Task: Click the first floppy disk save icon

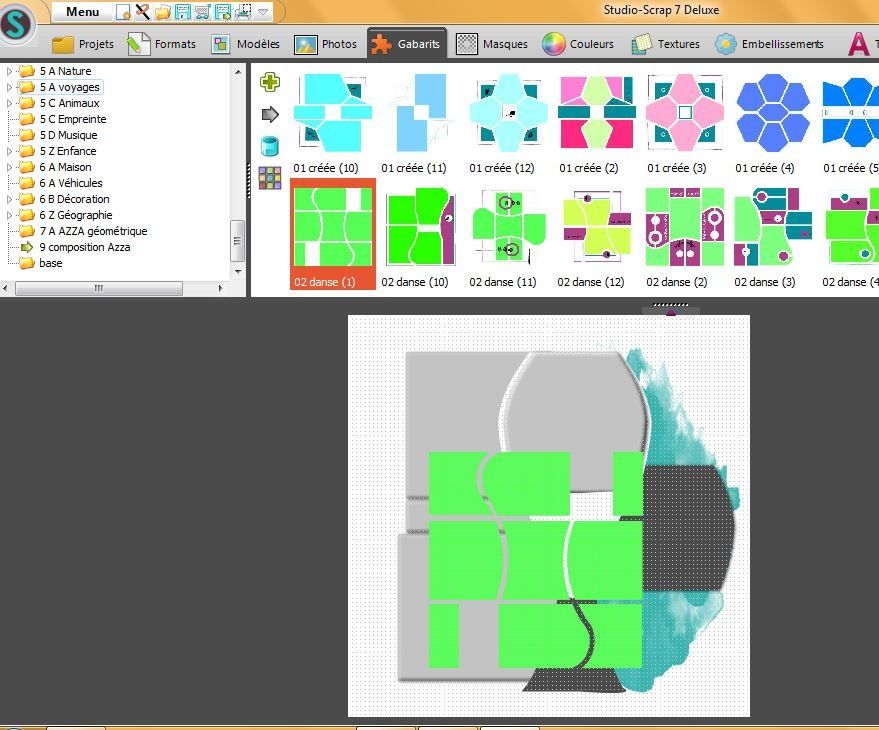Action: pos(183,12)
